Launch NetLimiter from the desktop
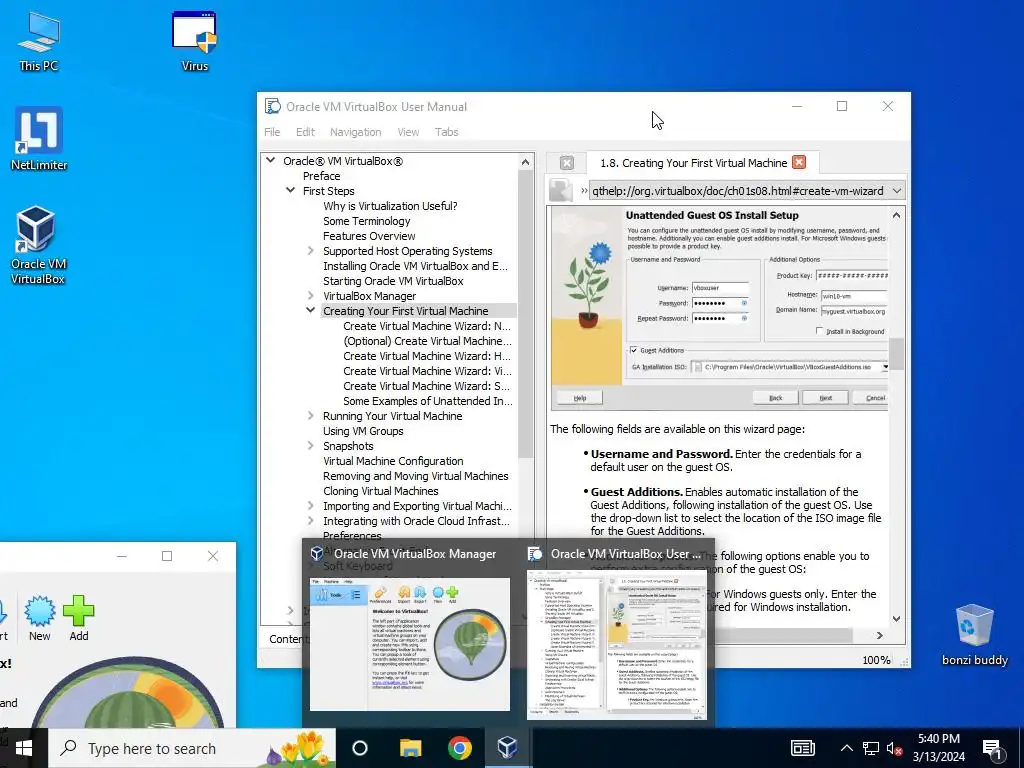The image size is (1024, 768). coord(39,139)
